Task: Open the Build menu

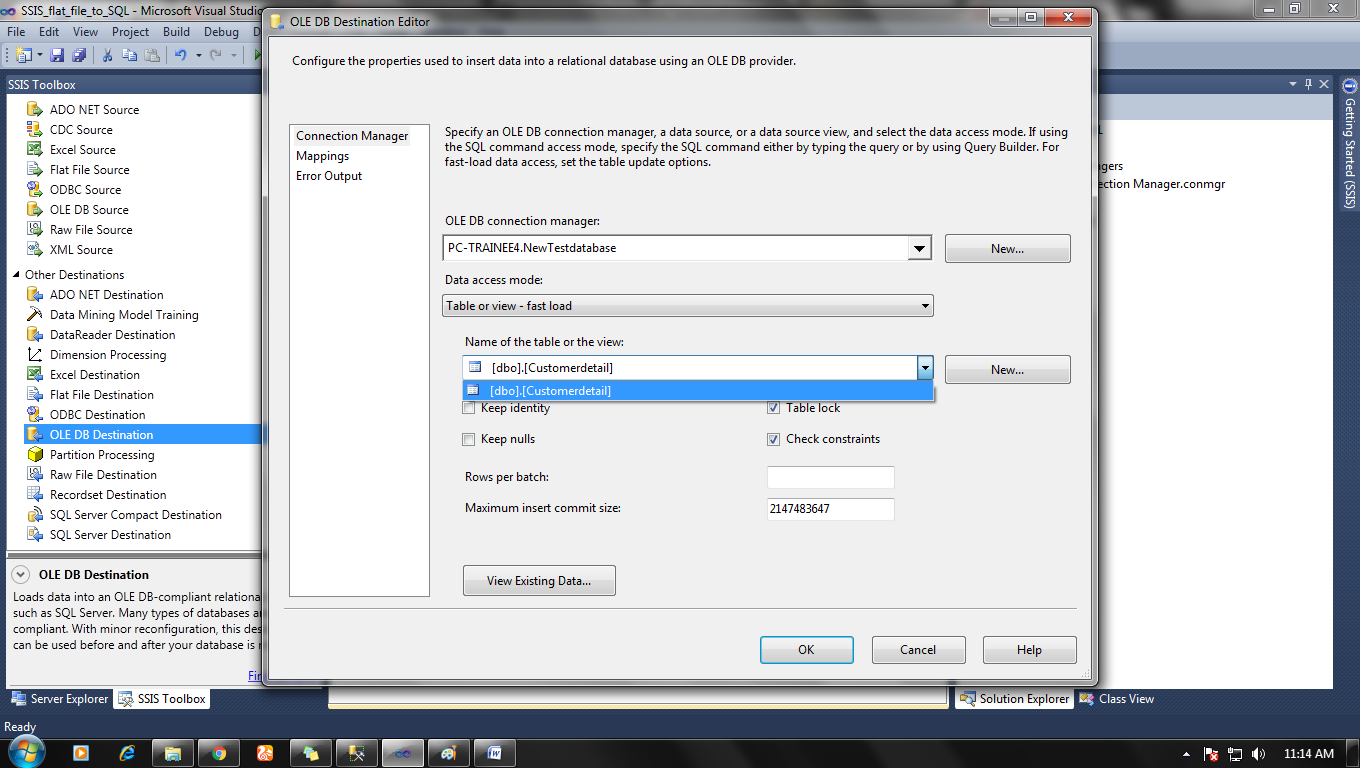Action: (176, 32)
